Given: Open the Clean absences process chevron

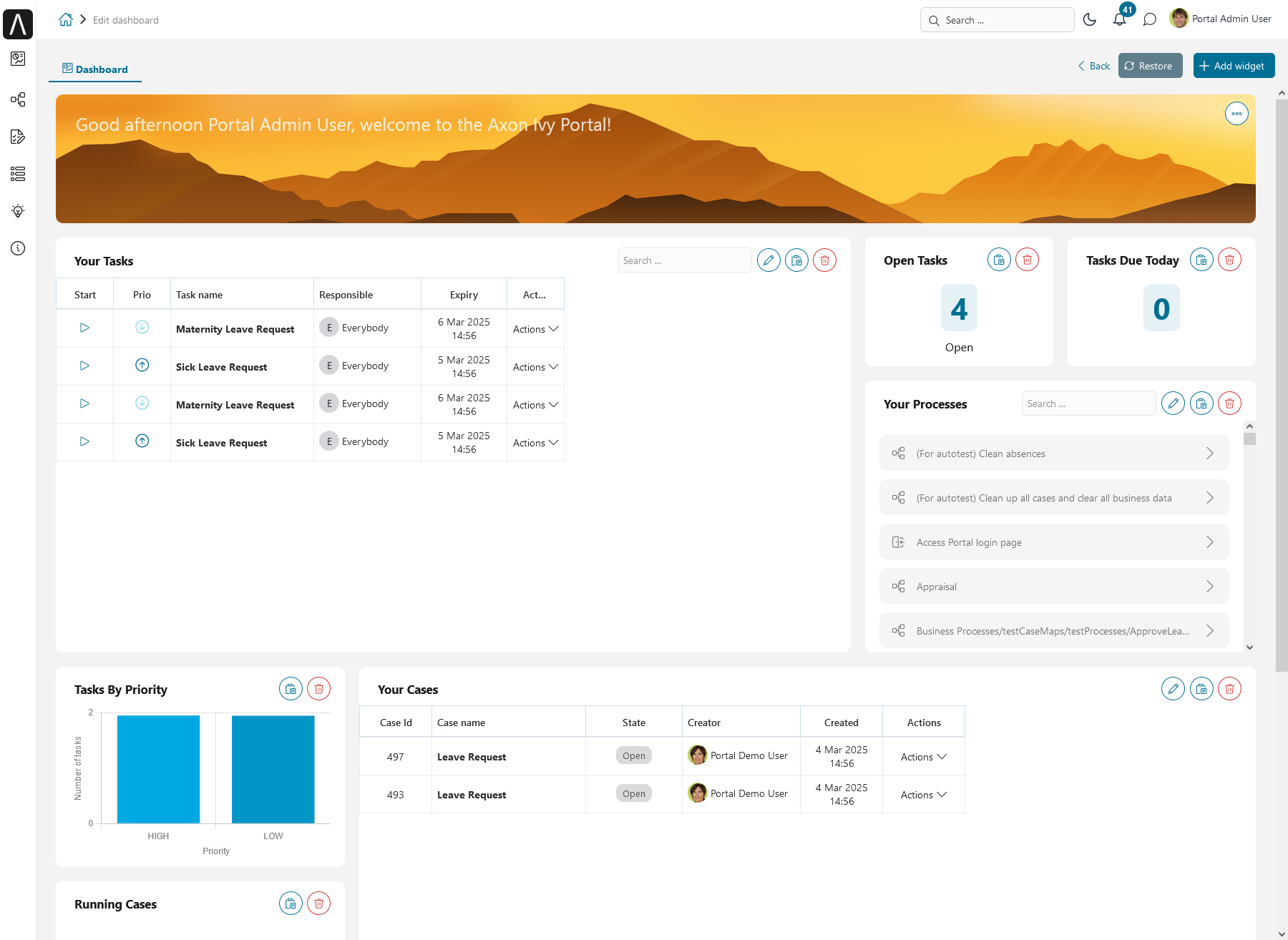Looking at the screenshot, I should click(1210, 454).
